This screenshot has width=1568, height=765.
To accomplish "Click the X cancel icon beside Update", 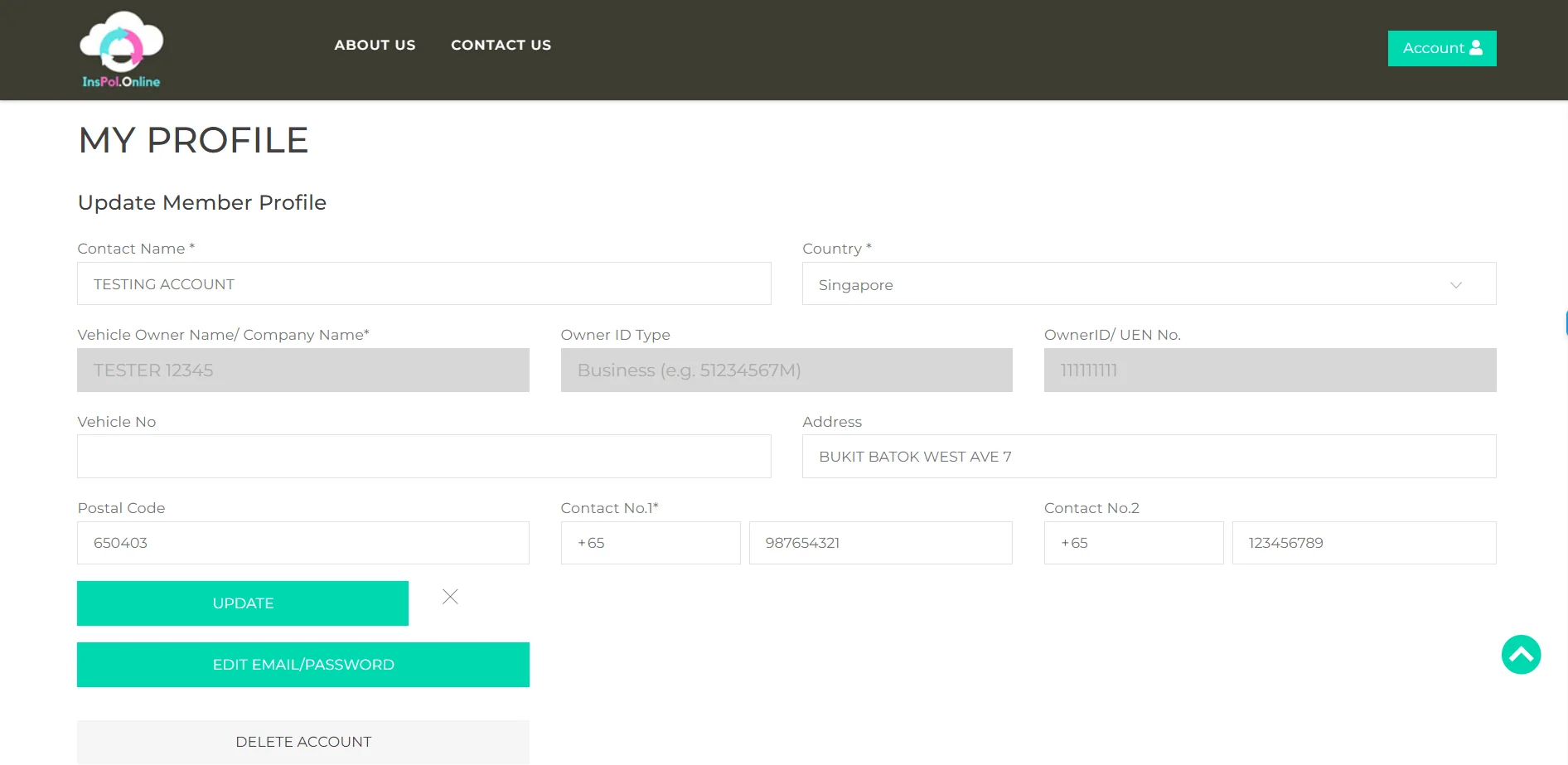I will [x=450, y=597].
